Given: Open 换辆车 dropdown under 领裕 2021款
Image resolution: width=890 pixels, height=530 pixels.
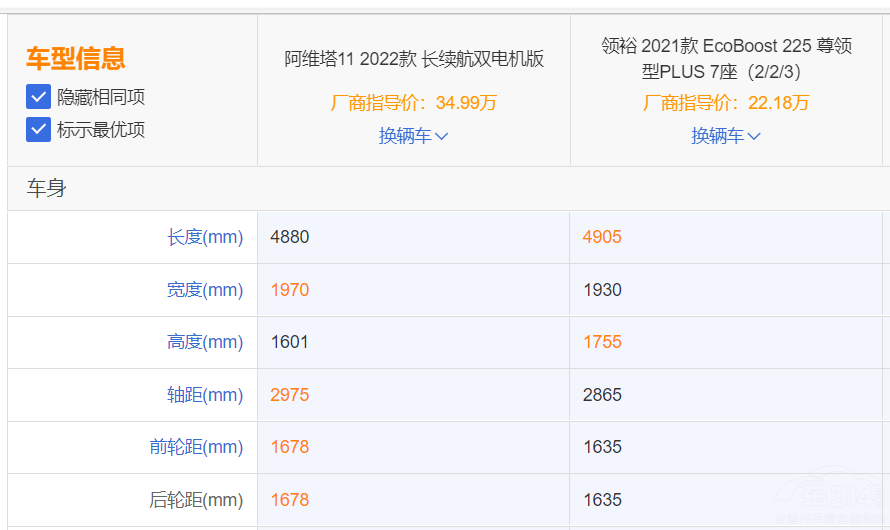Looking at the screenshot, I should point(726,136).
